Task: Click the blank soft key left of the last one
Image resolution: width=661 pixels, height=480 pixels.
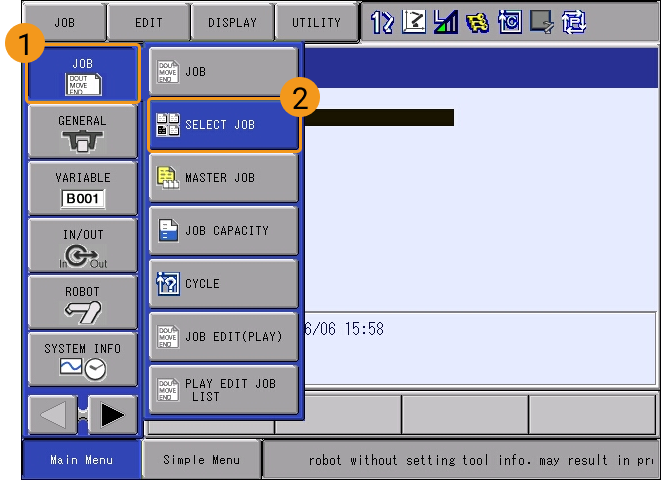Action: point(465,414)
